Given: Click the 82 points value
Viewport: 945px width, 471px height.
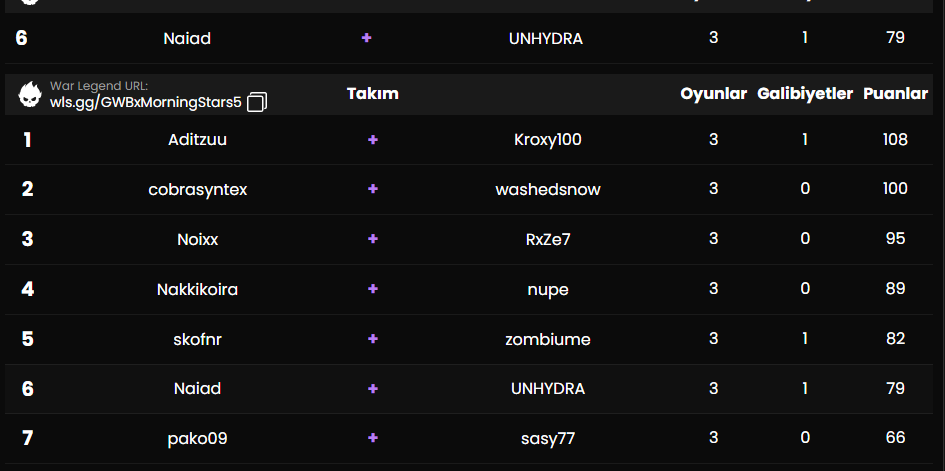Looking at the screenshot, I should click(896, 339).
